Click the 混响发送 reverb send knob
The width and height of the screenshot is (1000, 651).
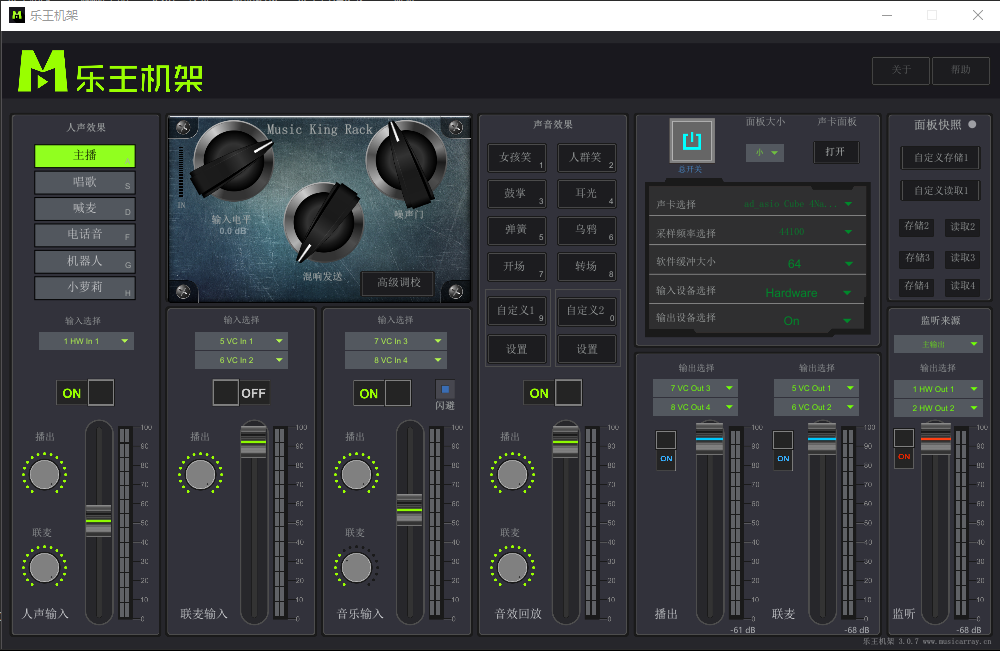[x=322, y=221]
